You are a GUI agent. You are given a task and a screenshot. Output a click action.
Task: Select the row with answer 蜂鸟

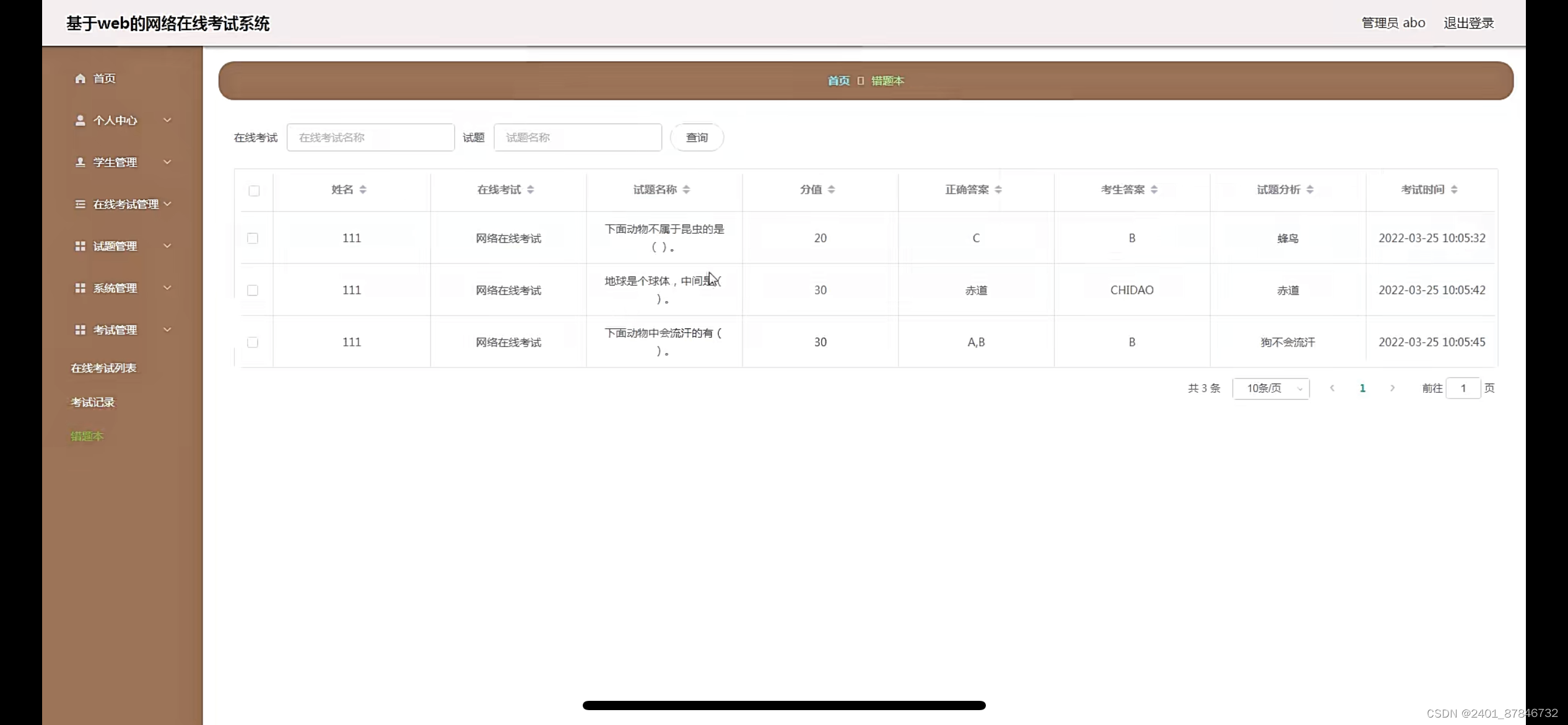pyautogui.click(x=253, y=238)
